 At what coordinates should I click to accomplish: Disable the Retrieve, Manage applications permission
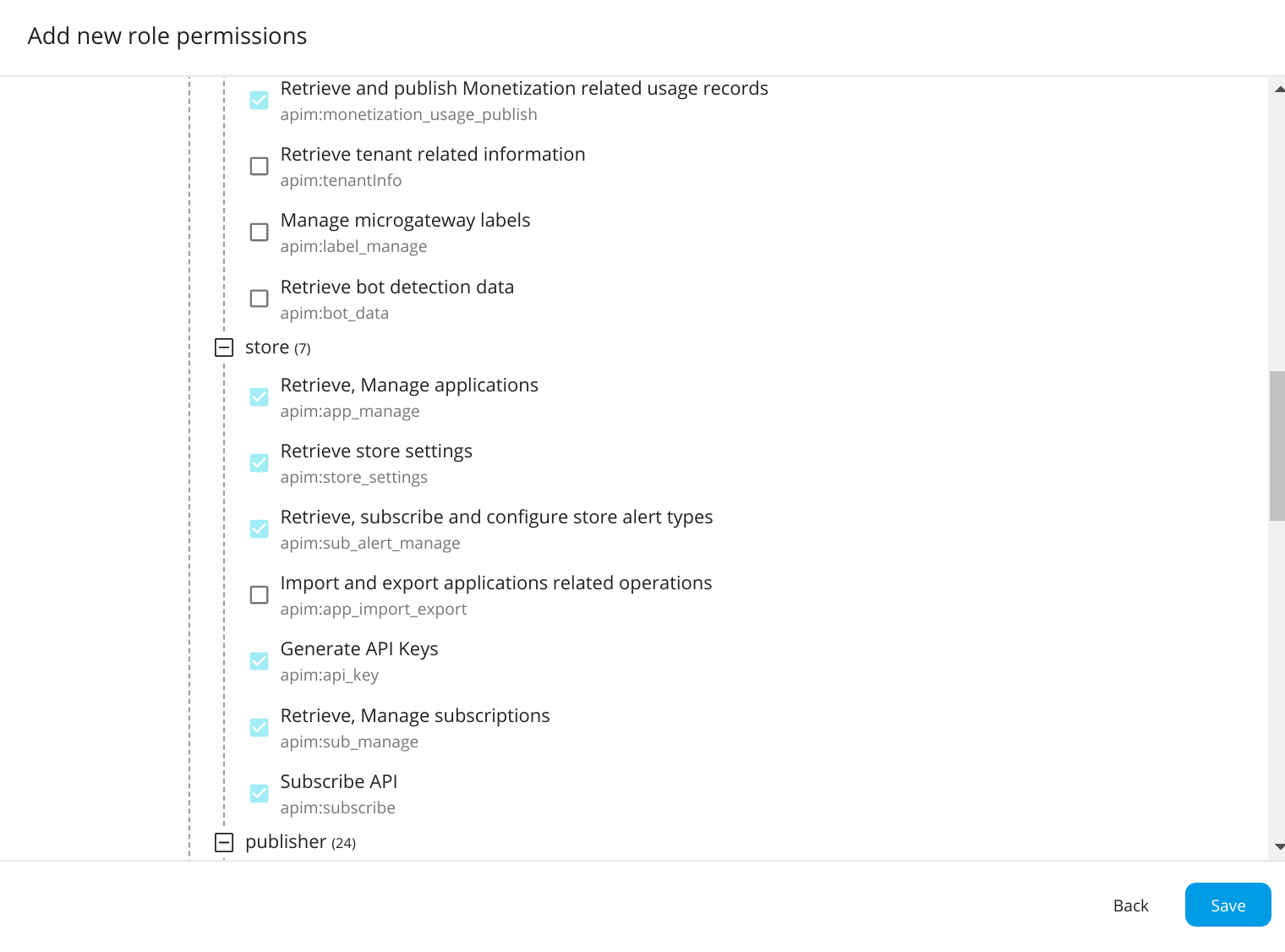(x=259, y=397)
